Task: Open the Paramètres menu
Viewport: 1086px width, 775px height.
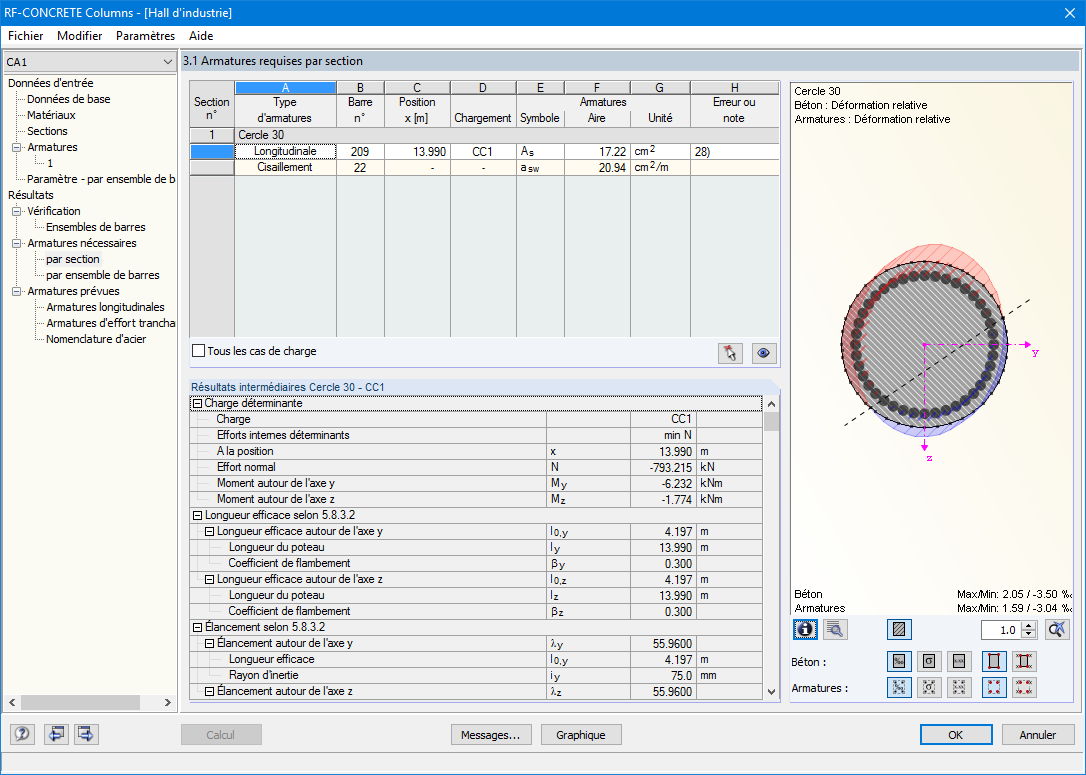Action: (x=145, y=35)
